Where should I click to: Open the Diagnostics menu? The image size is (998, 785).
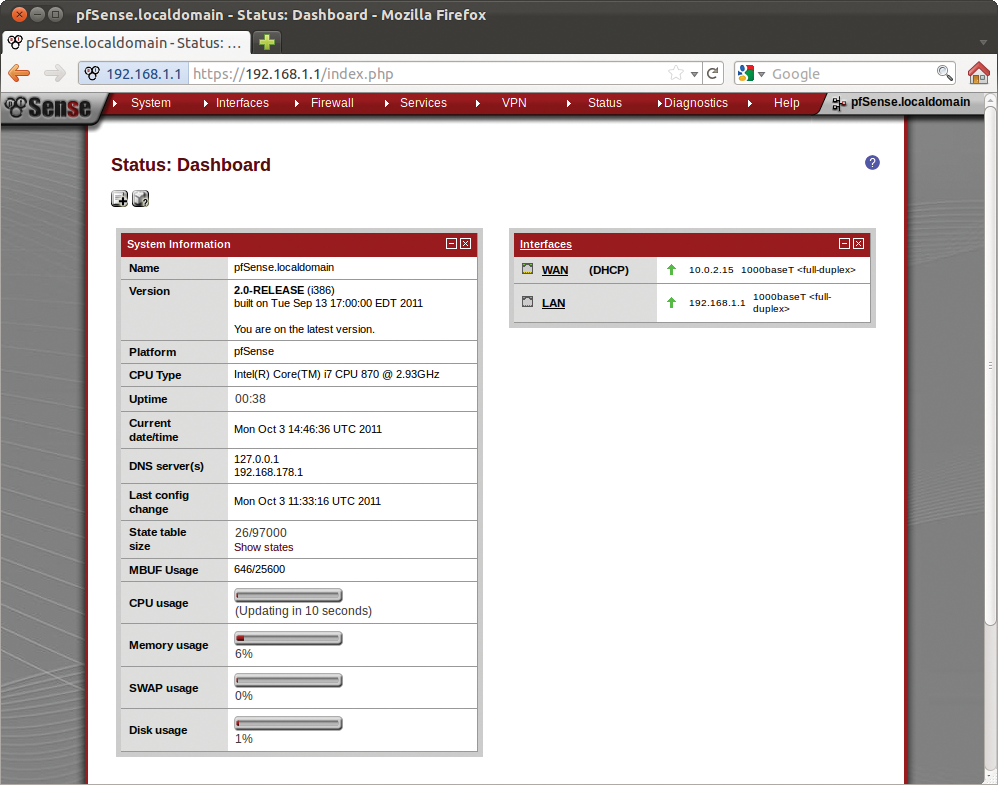(695, 103)
